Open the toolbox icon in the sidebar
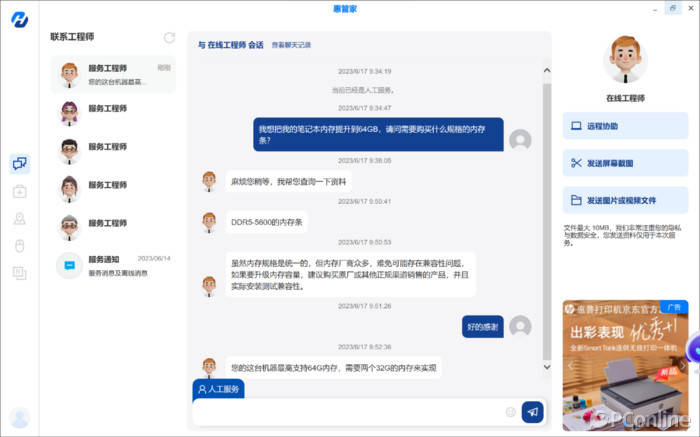700x437 pixels. [x=20, y=192]
